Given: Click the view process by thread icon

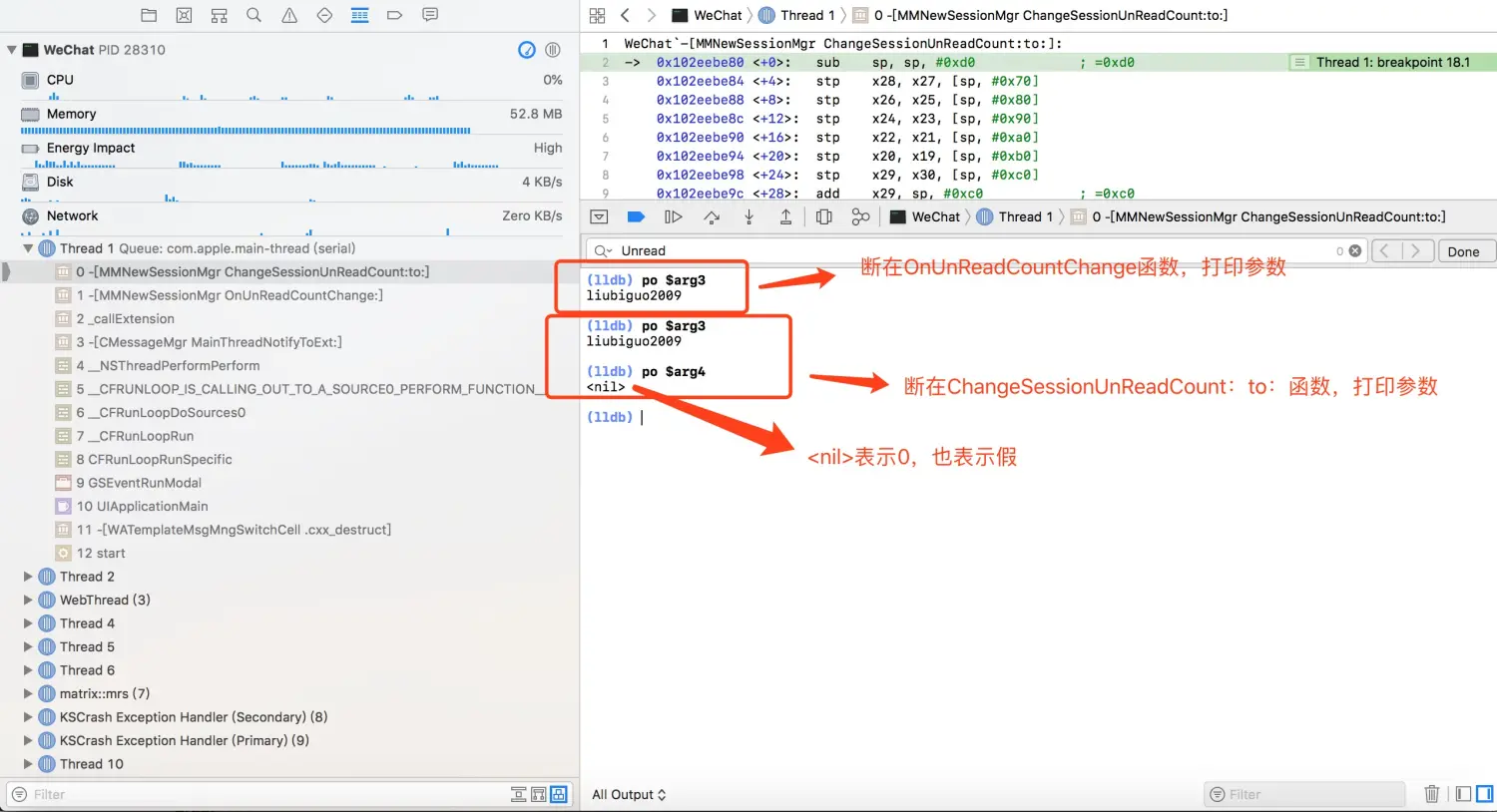Looking at the screenshot, I should (x=553, y=50).
